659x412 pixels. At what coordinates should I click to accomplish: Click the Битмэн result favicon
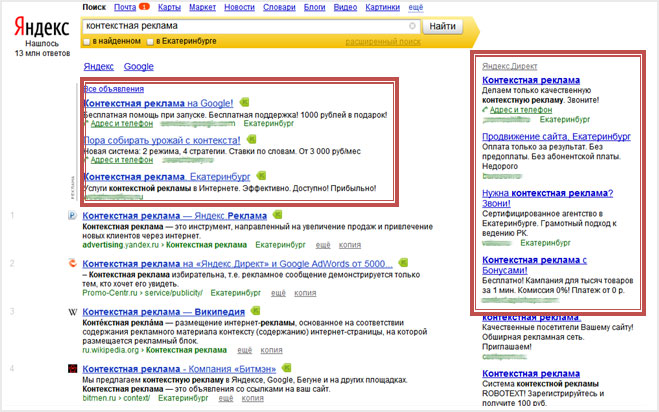(x=72, y=369)
